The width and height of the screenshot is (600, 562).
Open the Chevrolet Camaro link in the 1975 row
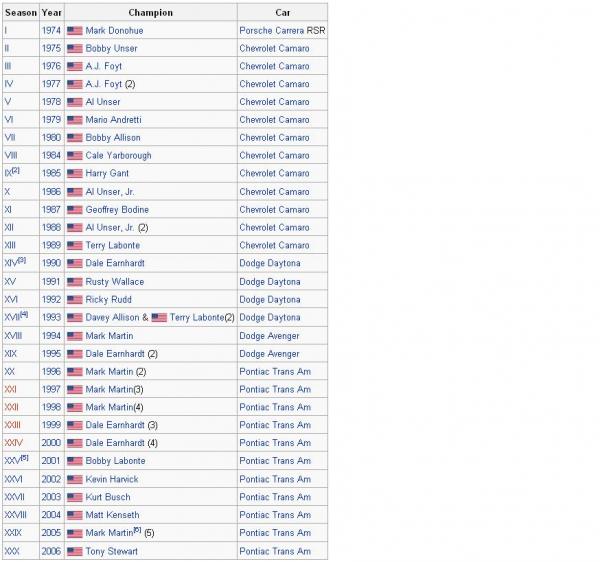point(274,49)
